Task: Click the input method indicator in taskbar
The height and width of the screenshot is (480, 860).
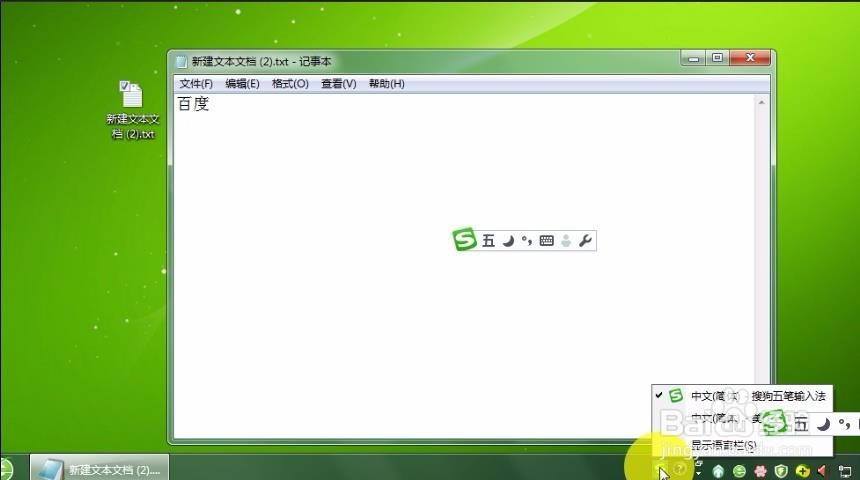Action: click(661, 470)
